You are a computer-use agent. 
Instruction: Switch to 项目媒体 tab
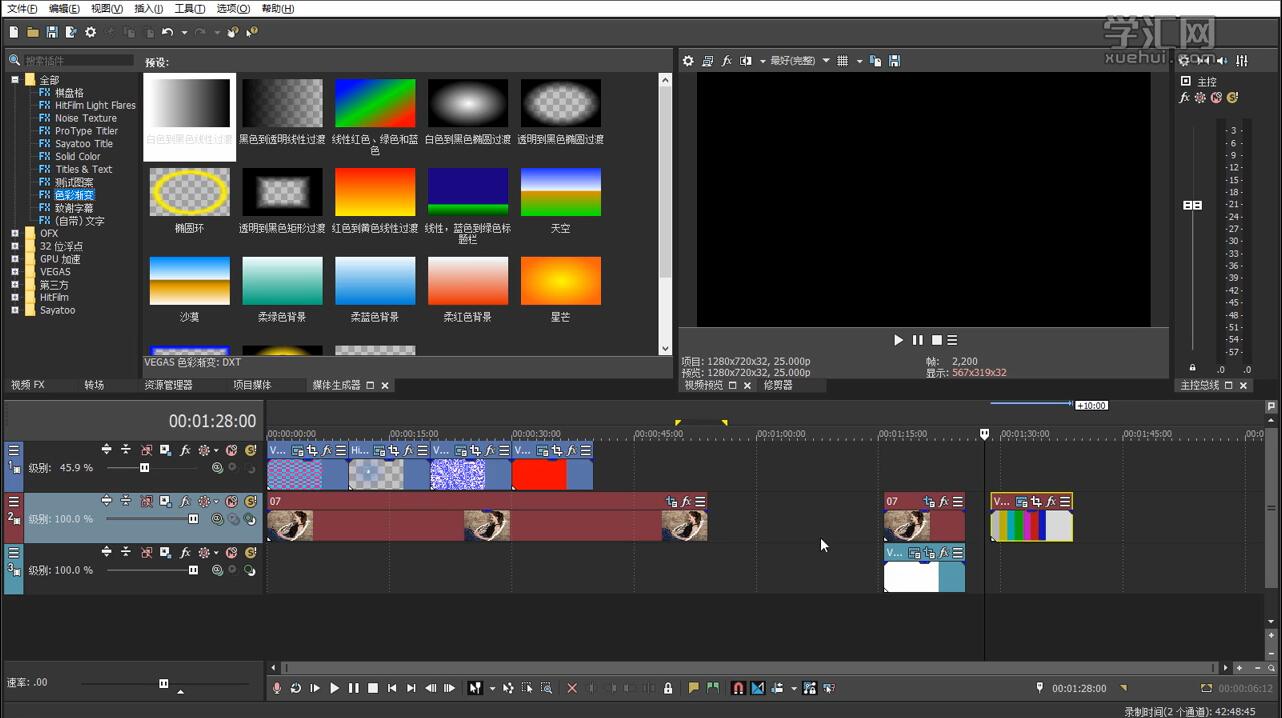[252, 385]
